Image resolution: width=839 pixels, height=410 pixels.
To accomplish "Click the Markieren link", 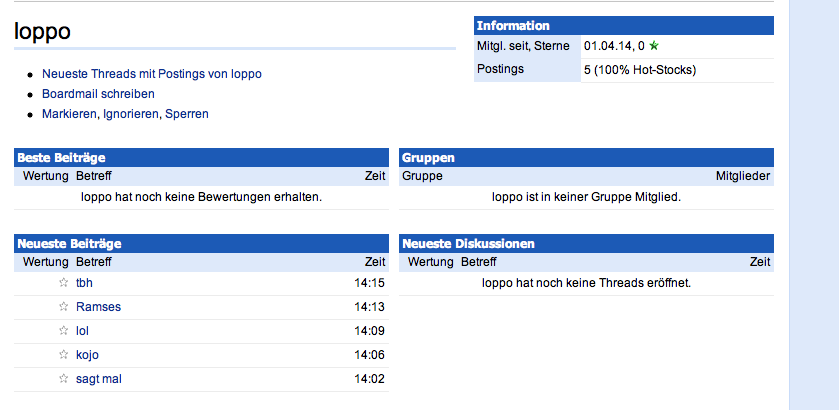I will (70, 114).
